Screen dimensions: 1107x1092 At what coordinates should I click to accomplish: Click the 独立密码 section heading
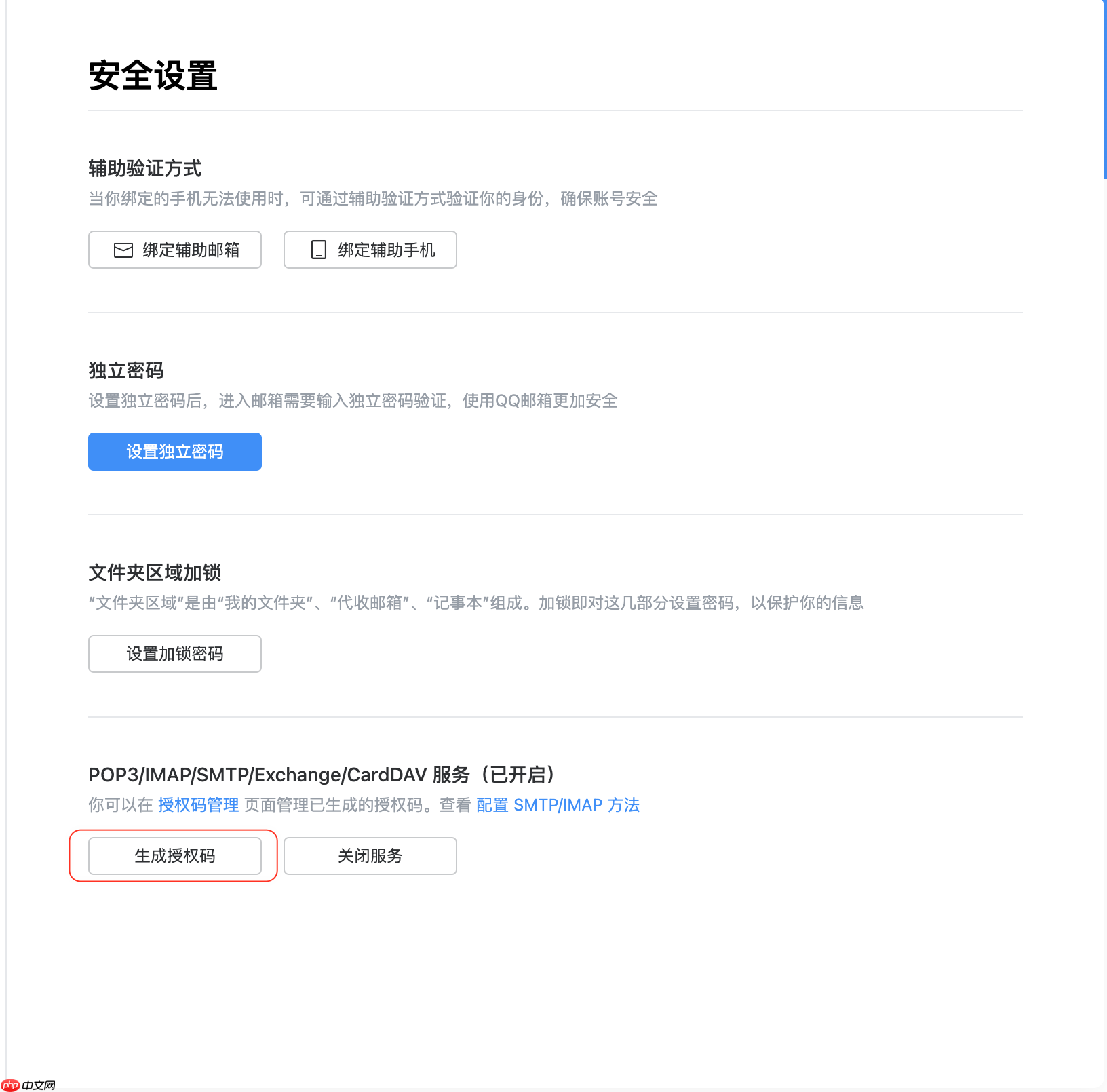pyautogui.click(x=126, y=370)
